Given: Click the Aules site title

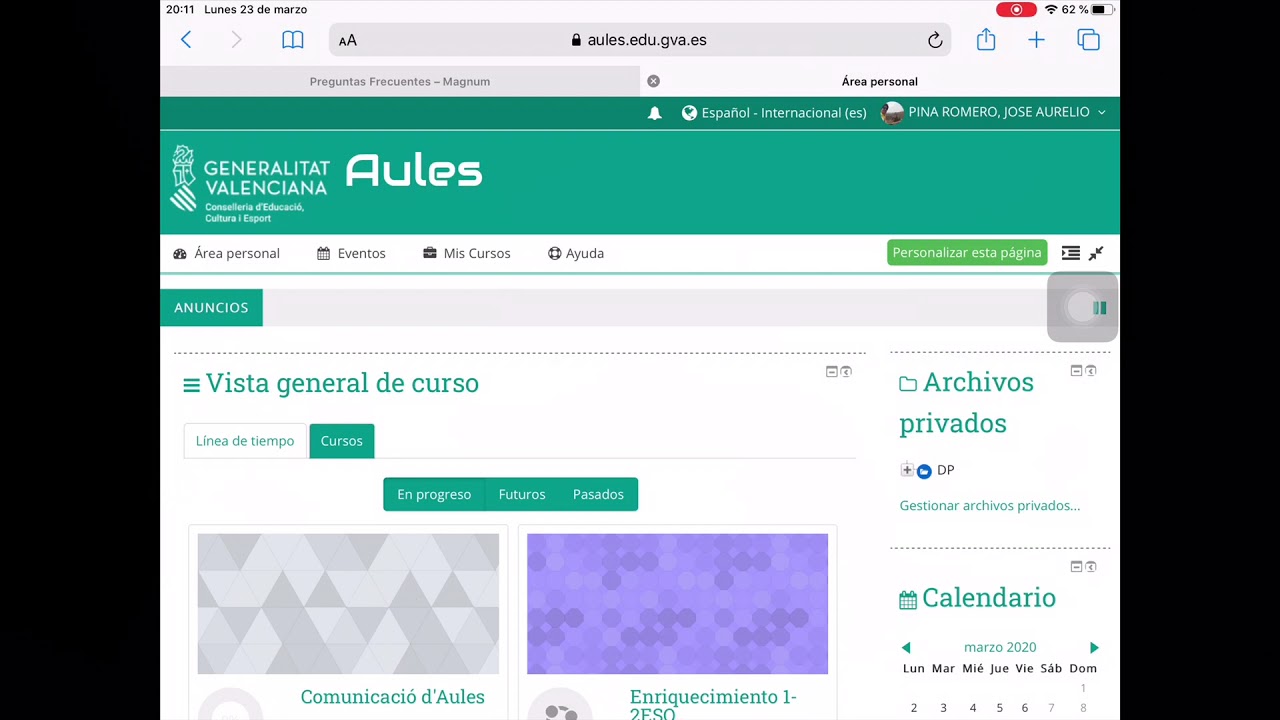Looking at the screenshot, I should click(x=414, y=170).
